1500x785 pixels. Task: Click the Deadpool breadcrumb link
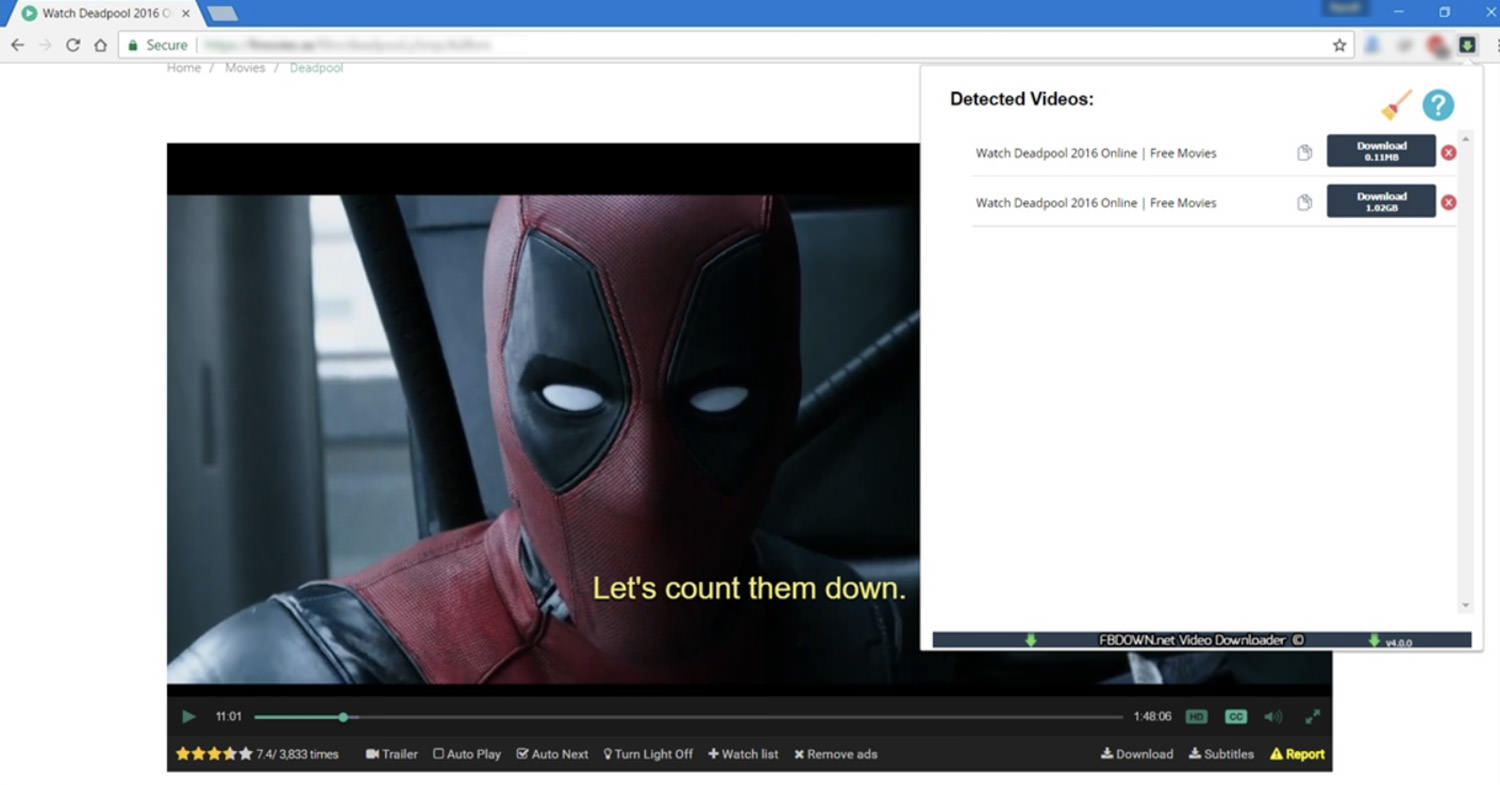click(316, 68)
